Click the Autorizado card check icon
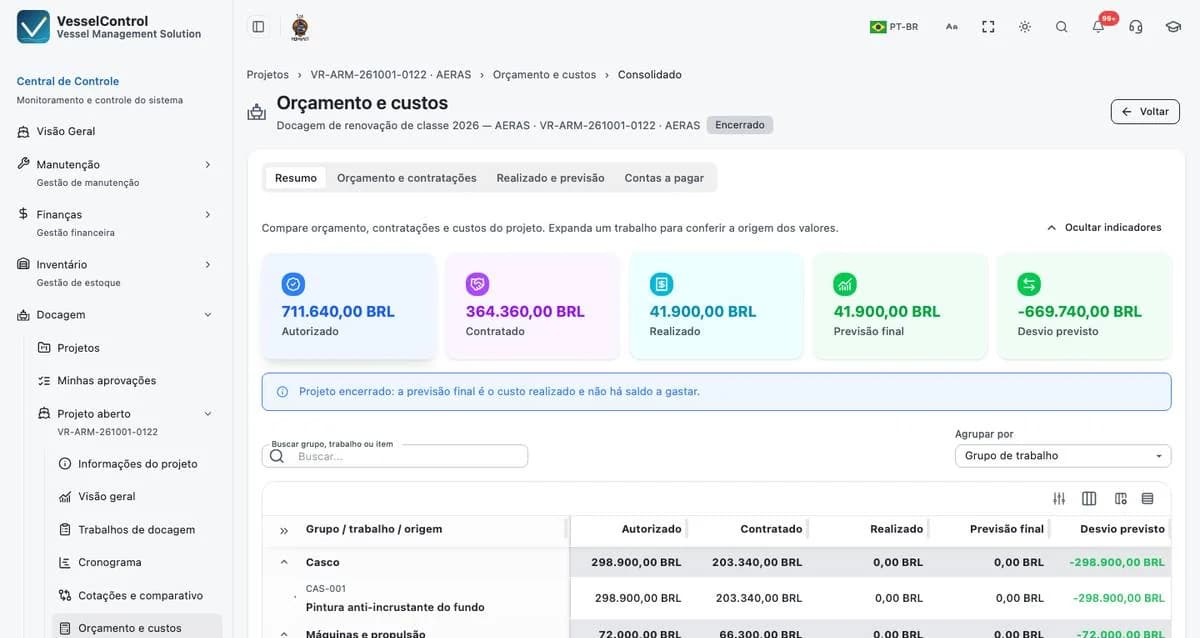The height and width of the screenshot is (638, 1200). click(x=293, y=284)
